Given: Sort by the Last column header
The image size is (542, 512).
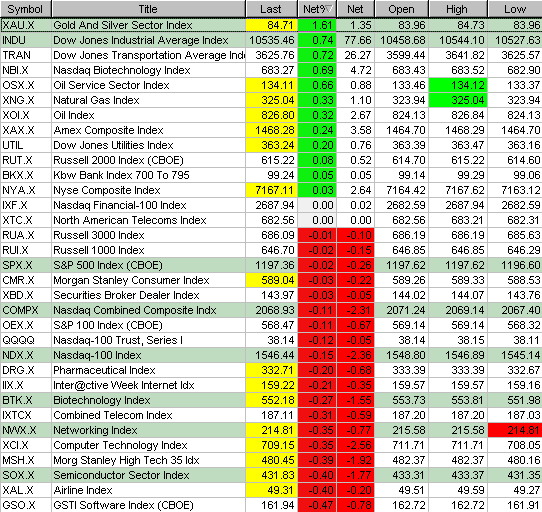Looking at the screenshot, I should point(271,9).
